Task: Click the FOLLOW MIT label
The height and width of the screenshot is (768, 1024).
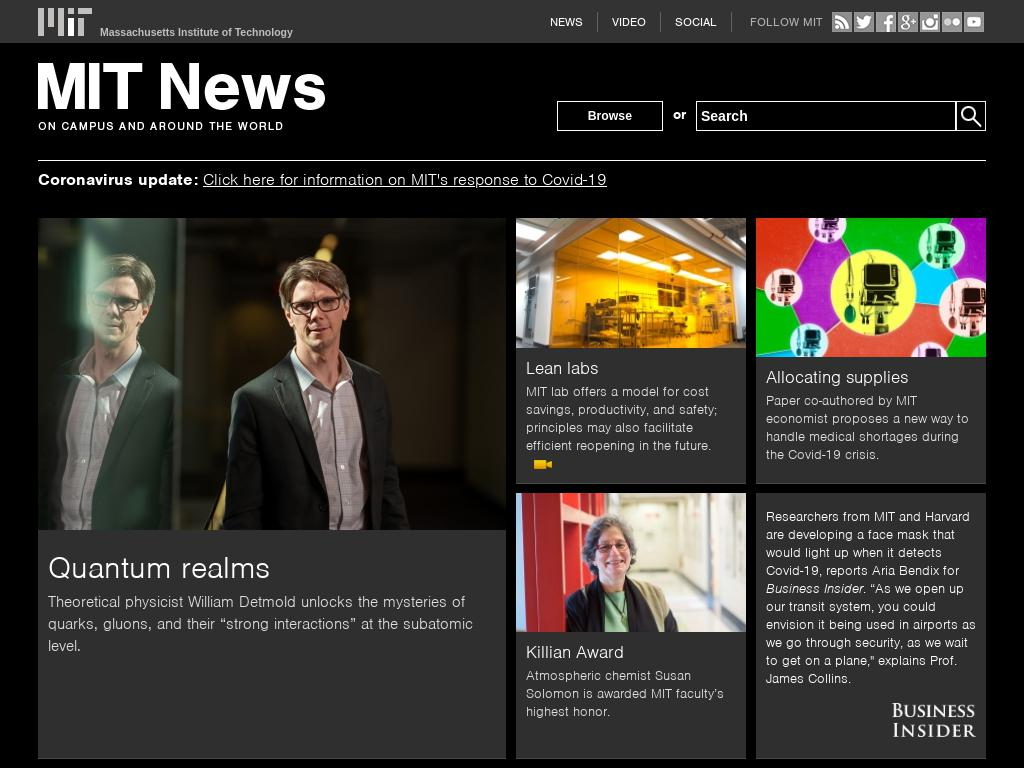Action: (786, 22)
